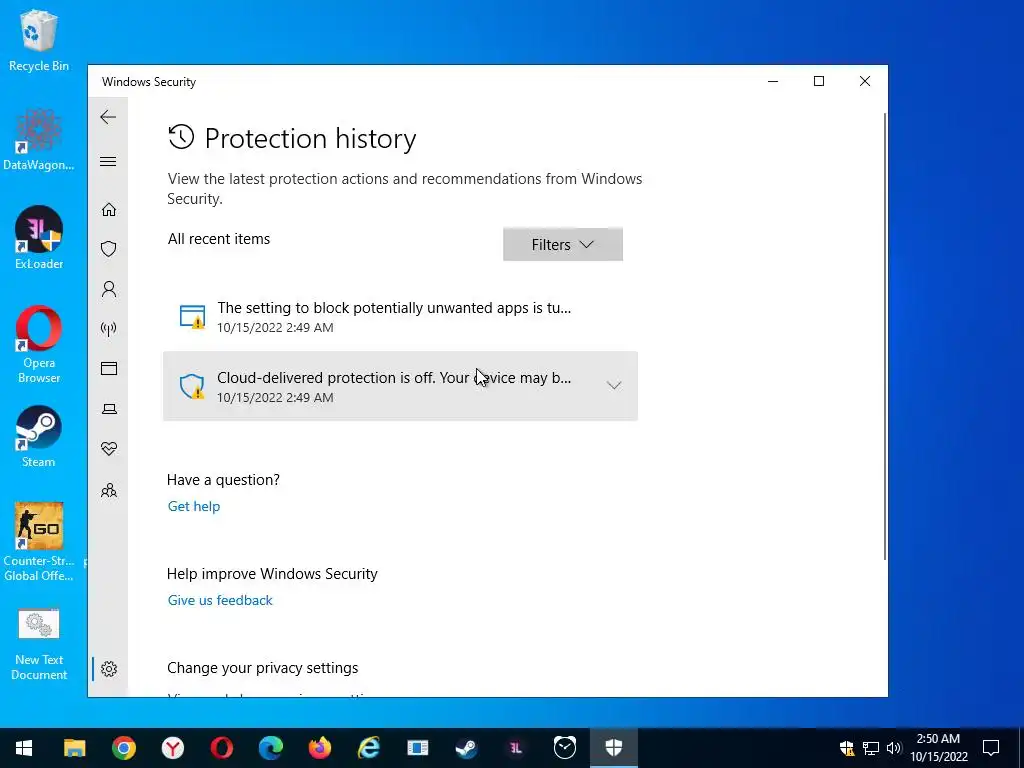Open the notification Action Center icon

click(x=991, y=748)
